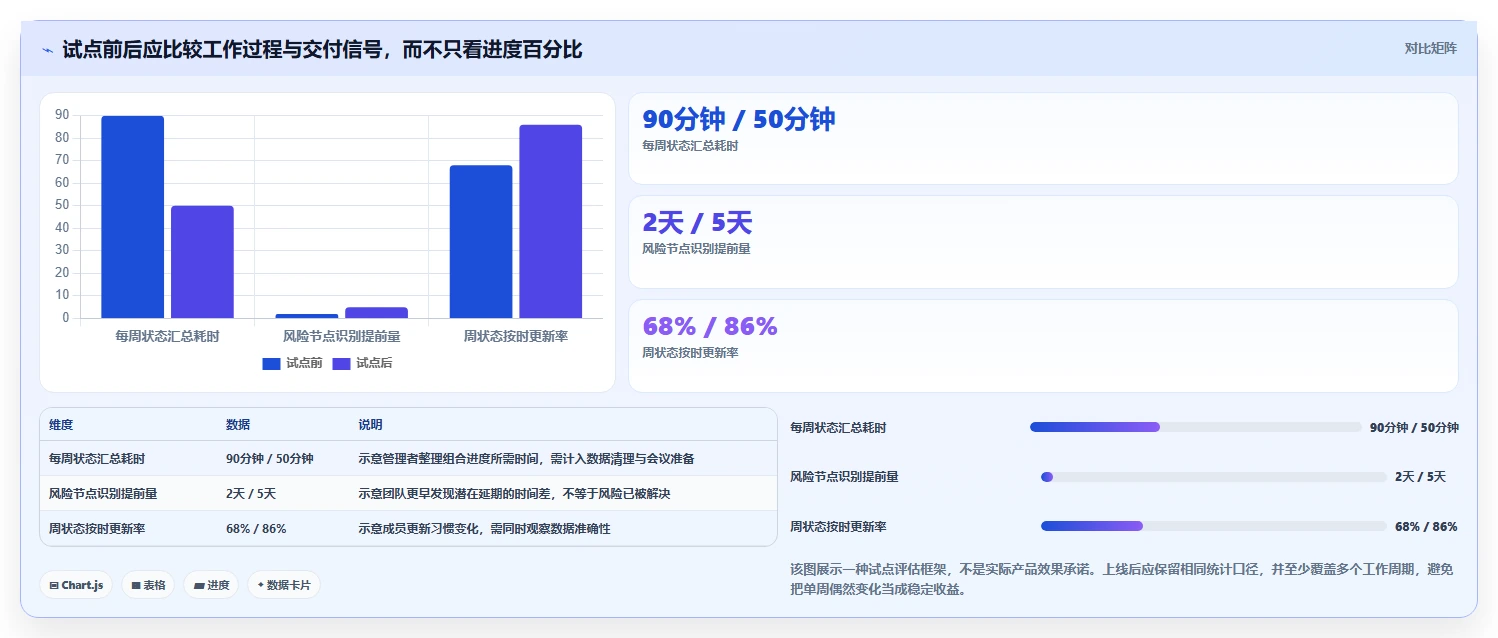
Task: Click the 风险节点识别提前量 chart axis label
Action: pos(341,336)
